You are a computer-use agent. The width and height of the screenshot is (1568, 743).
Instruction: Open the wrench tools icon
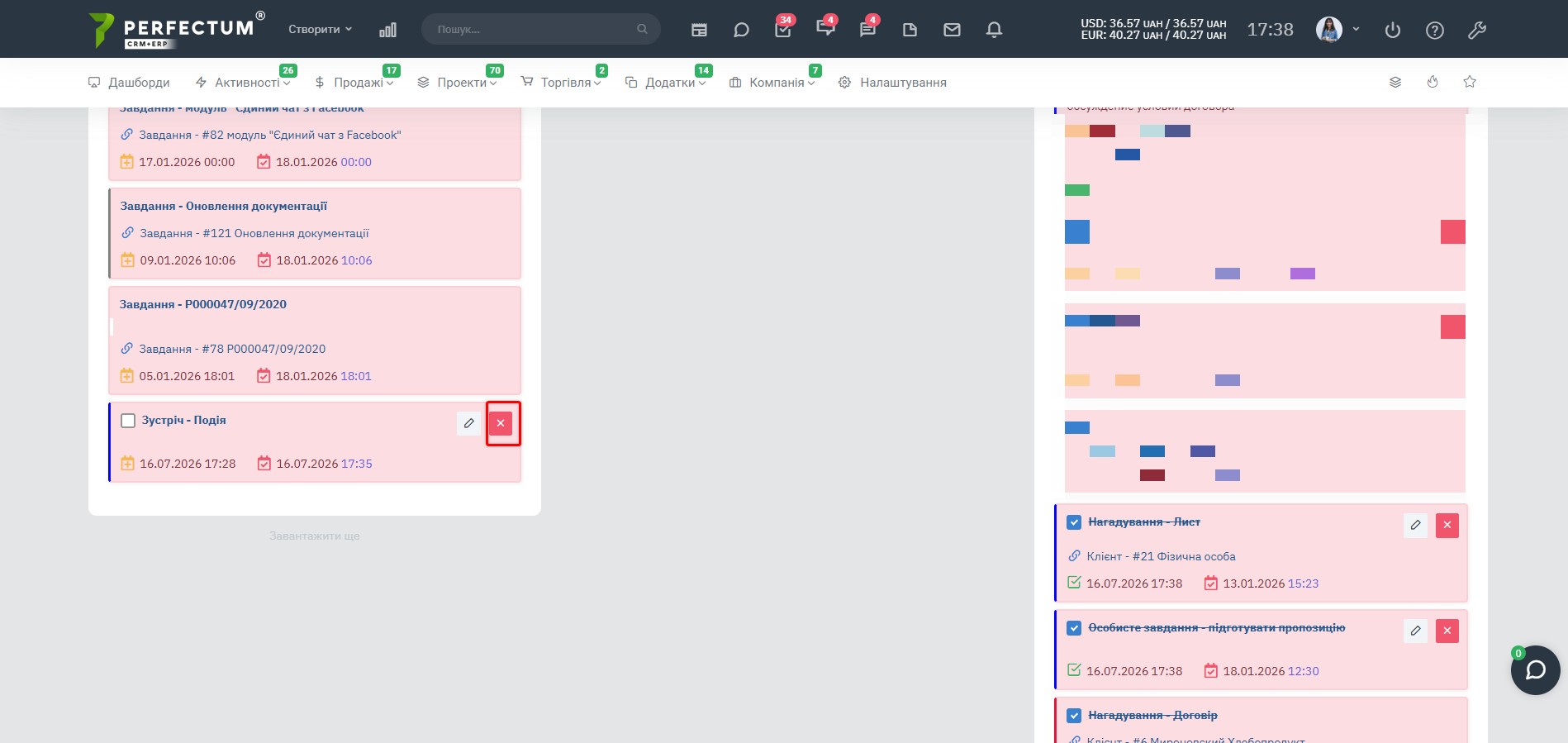tap(1477, 31)
